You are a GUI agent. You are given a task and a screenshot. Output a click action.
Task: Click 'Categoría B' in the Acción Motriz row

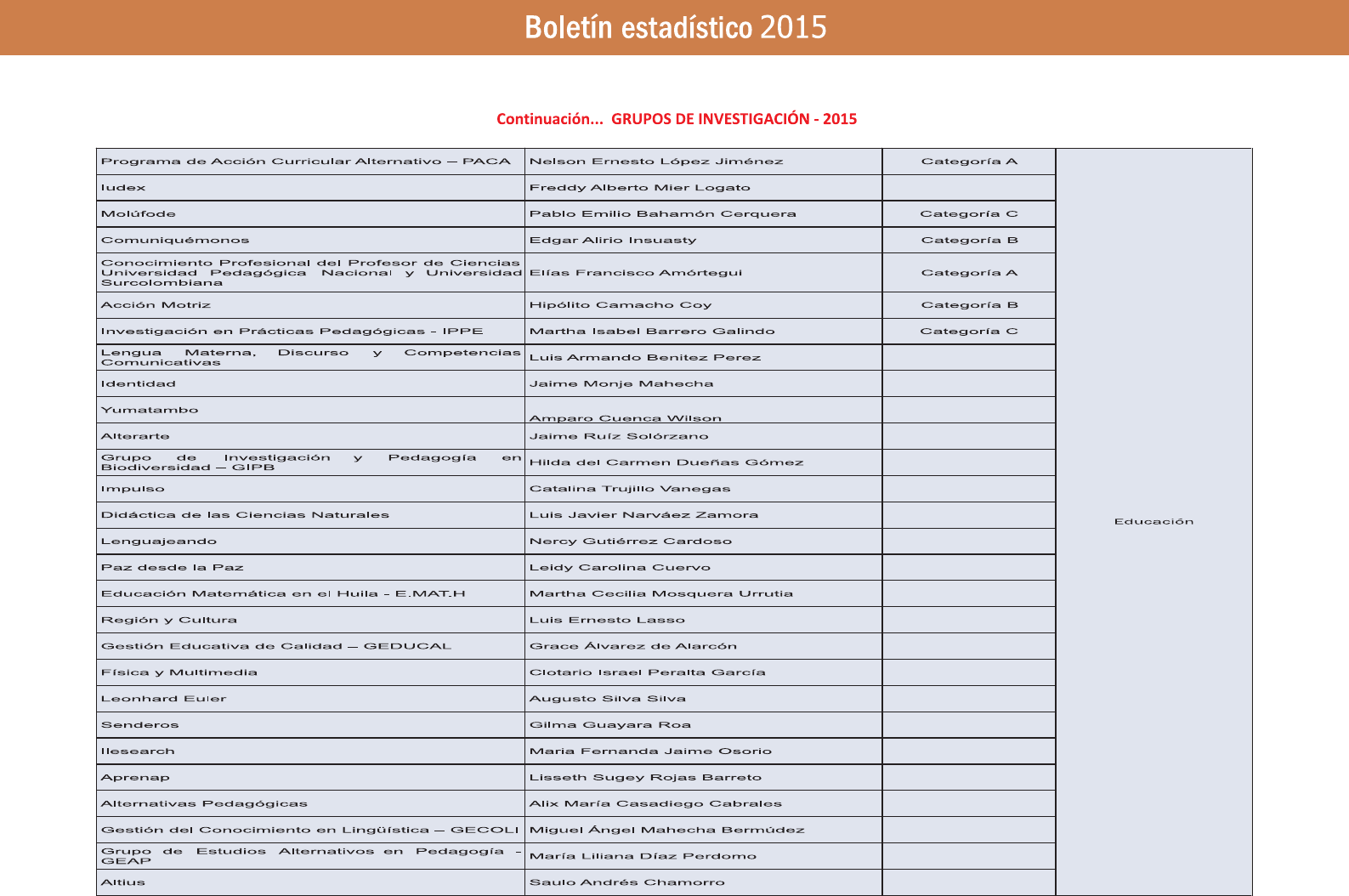[x=969, y=305]
